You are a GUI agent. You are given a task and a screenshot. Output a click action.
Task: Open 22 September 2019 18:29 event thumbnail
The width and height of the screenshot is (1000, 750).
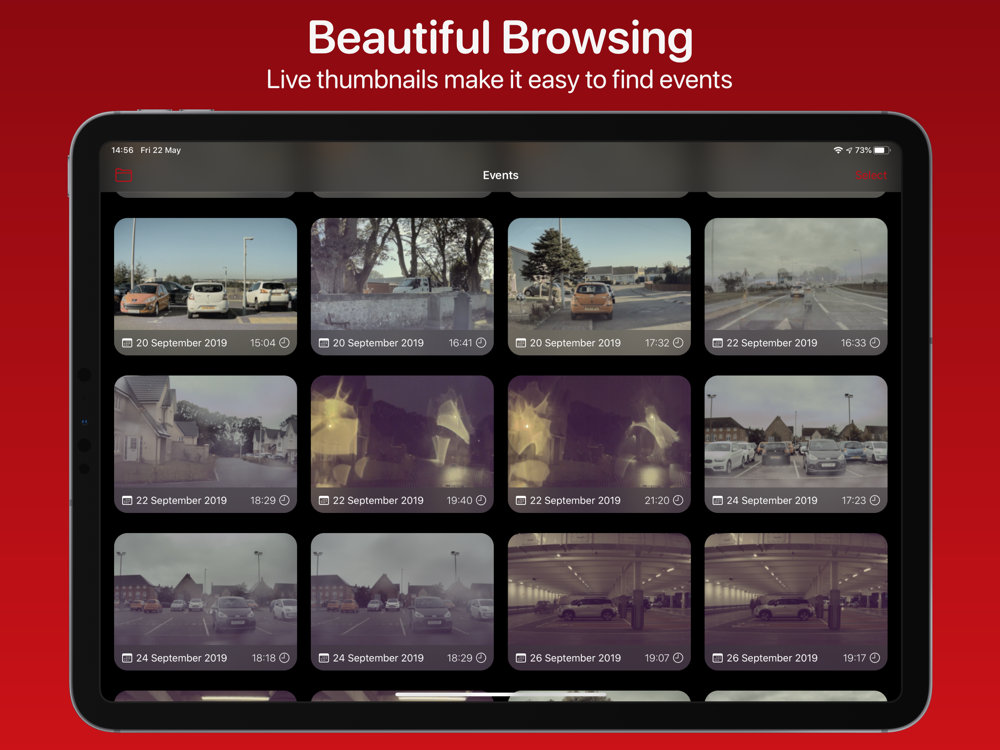[205, 444]
